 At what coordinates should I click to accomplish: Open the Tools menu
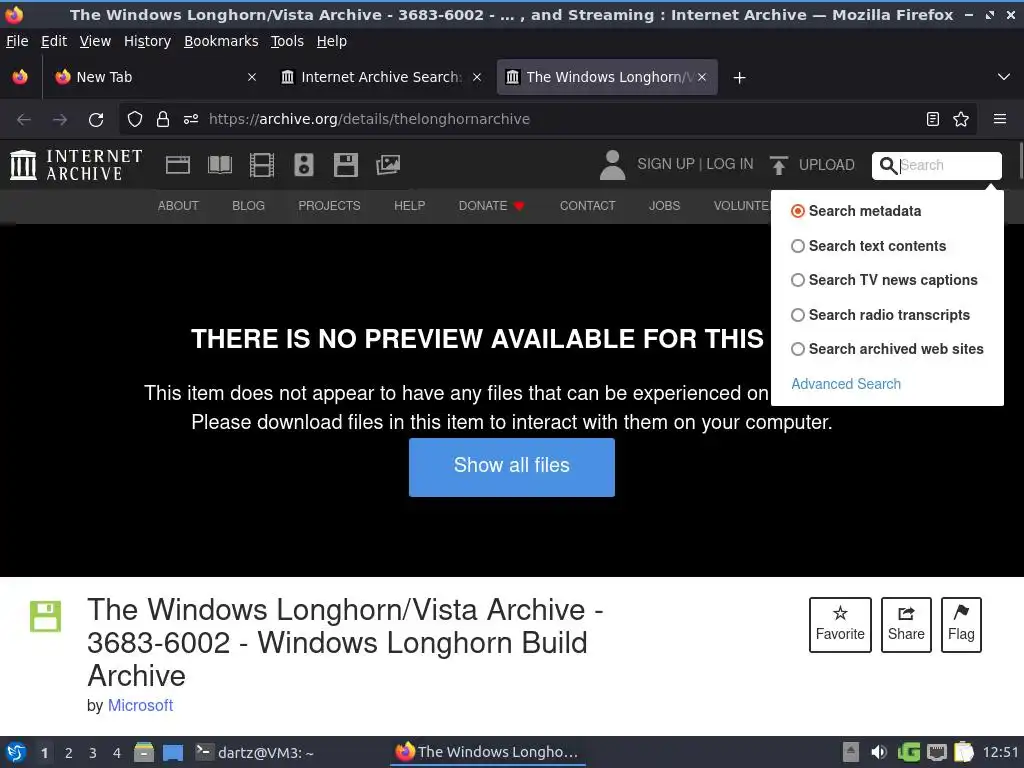tap(287, 41)
